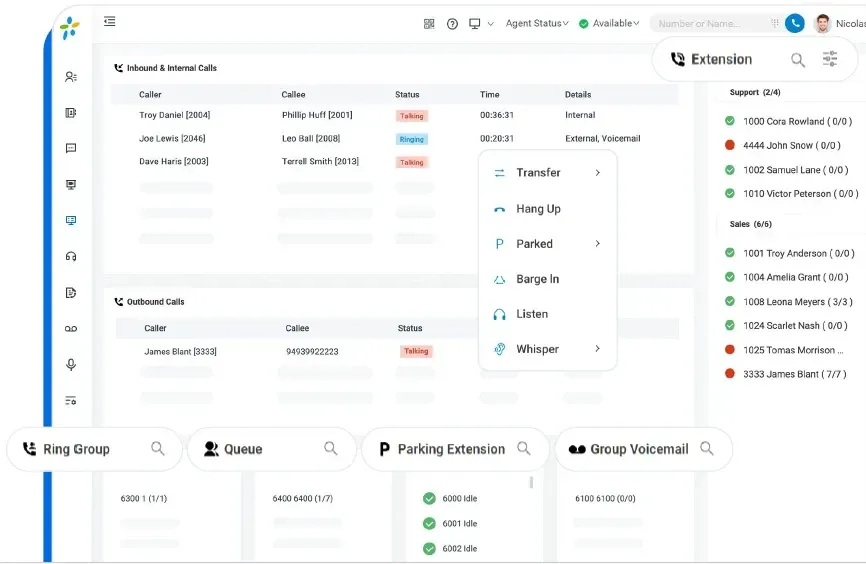Open the Extension filter sliders icon

click(x=830, y=59)
